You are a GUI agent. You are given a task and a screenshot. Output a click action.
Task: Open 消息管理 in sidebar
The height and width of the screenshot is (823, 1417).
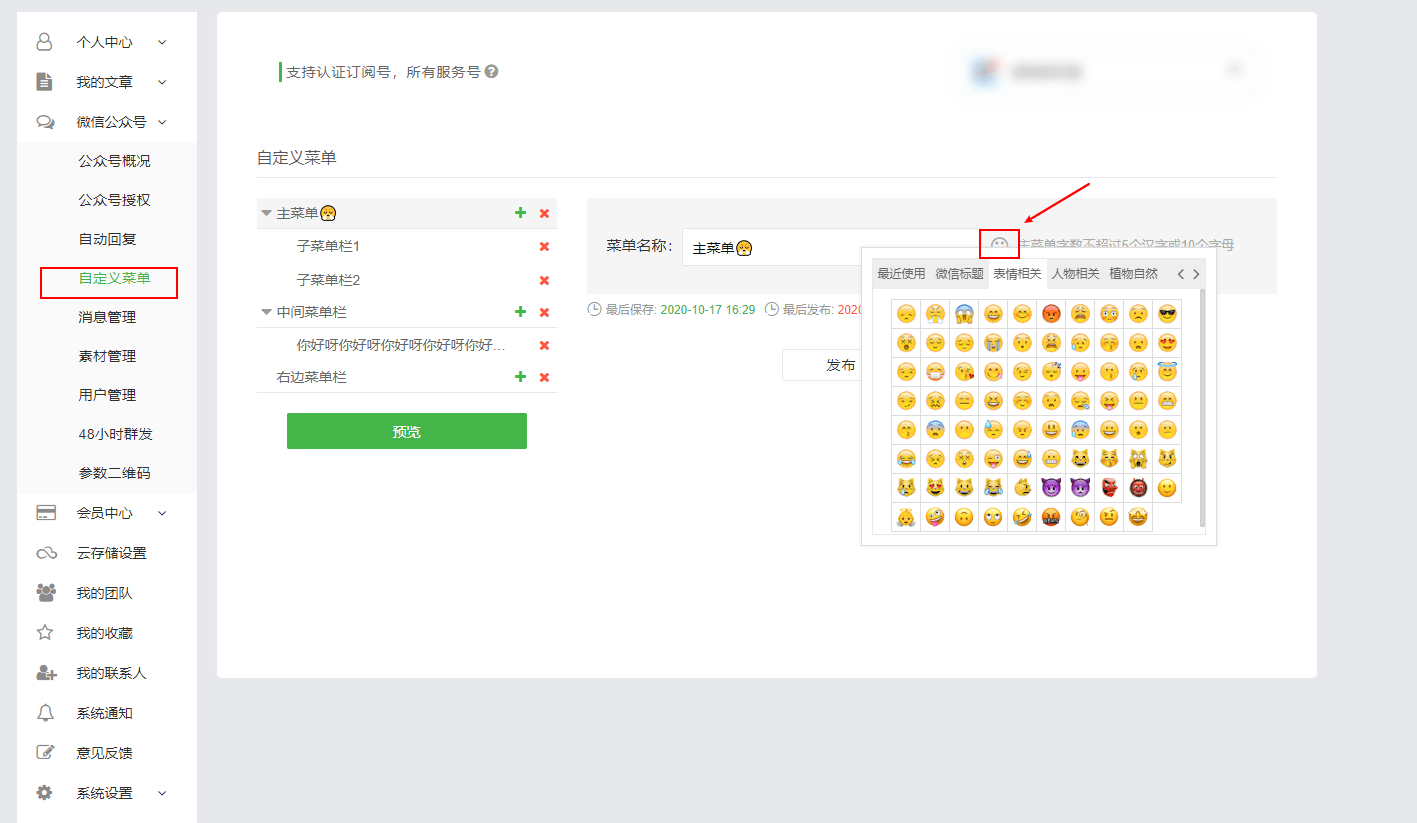107,317
